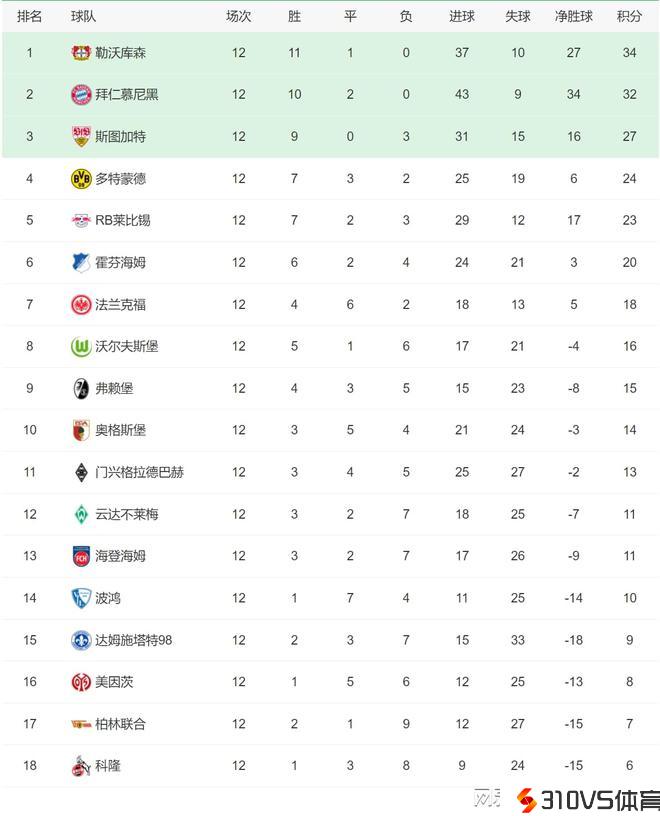This screenshot has height=816, width=660.
Task: Click the Bayern Munich (拜仁慕尼黑) club crest
Action: tap(81, 94)
